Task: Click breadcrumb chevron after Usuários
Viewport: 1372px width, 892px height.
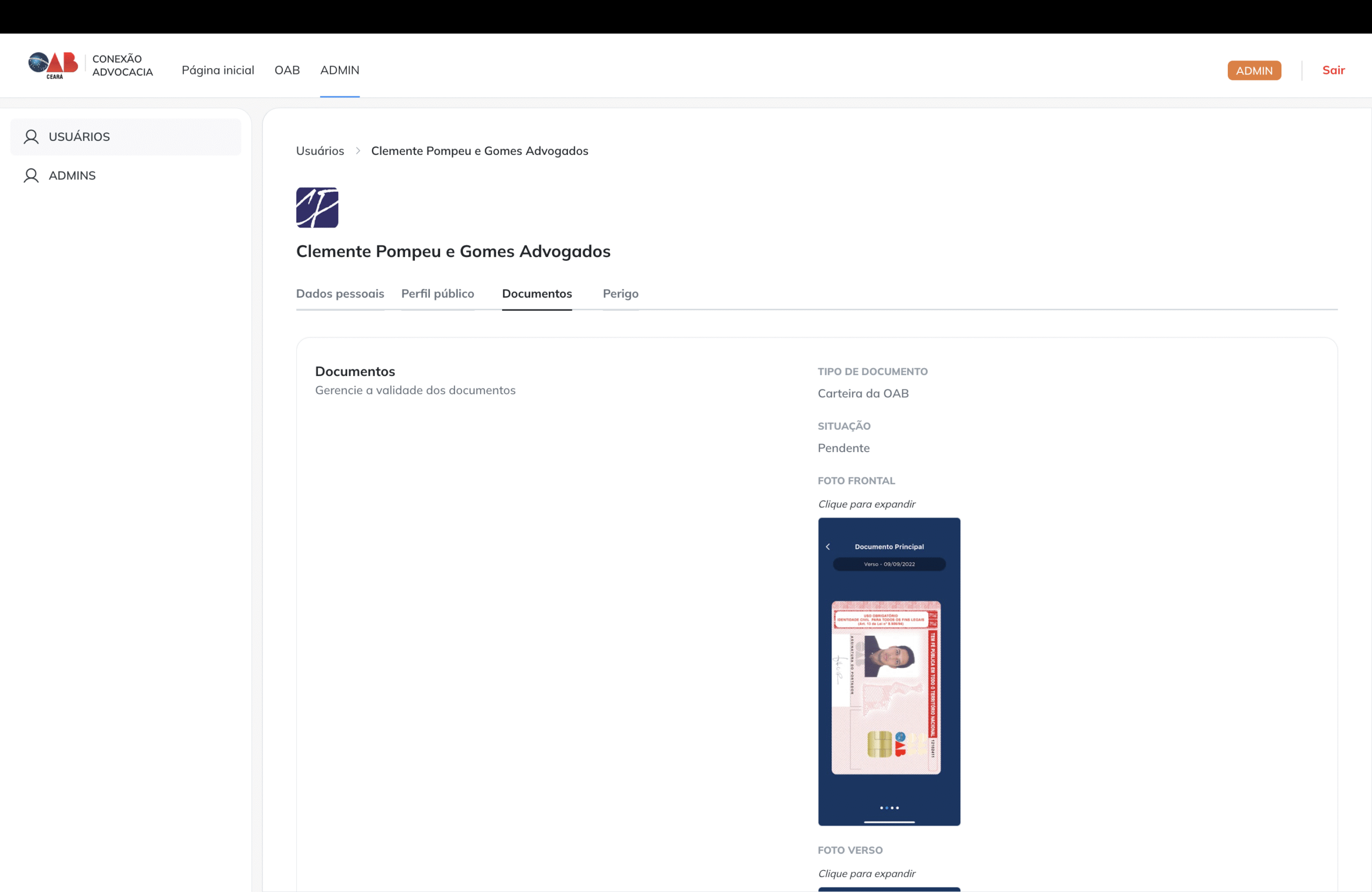Action: pyautogui.click(x=358, y=151)
